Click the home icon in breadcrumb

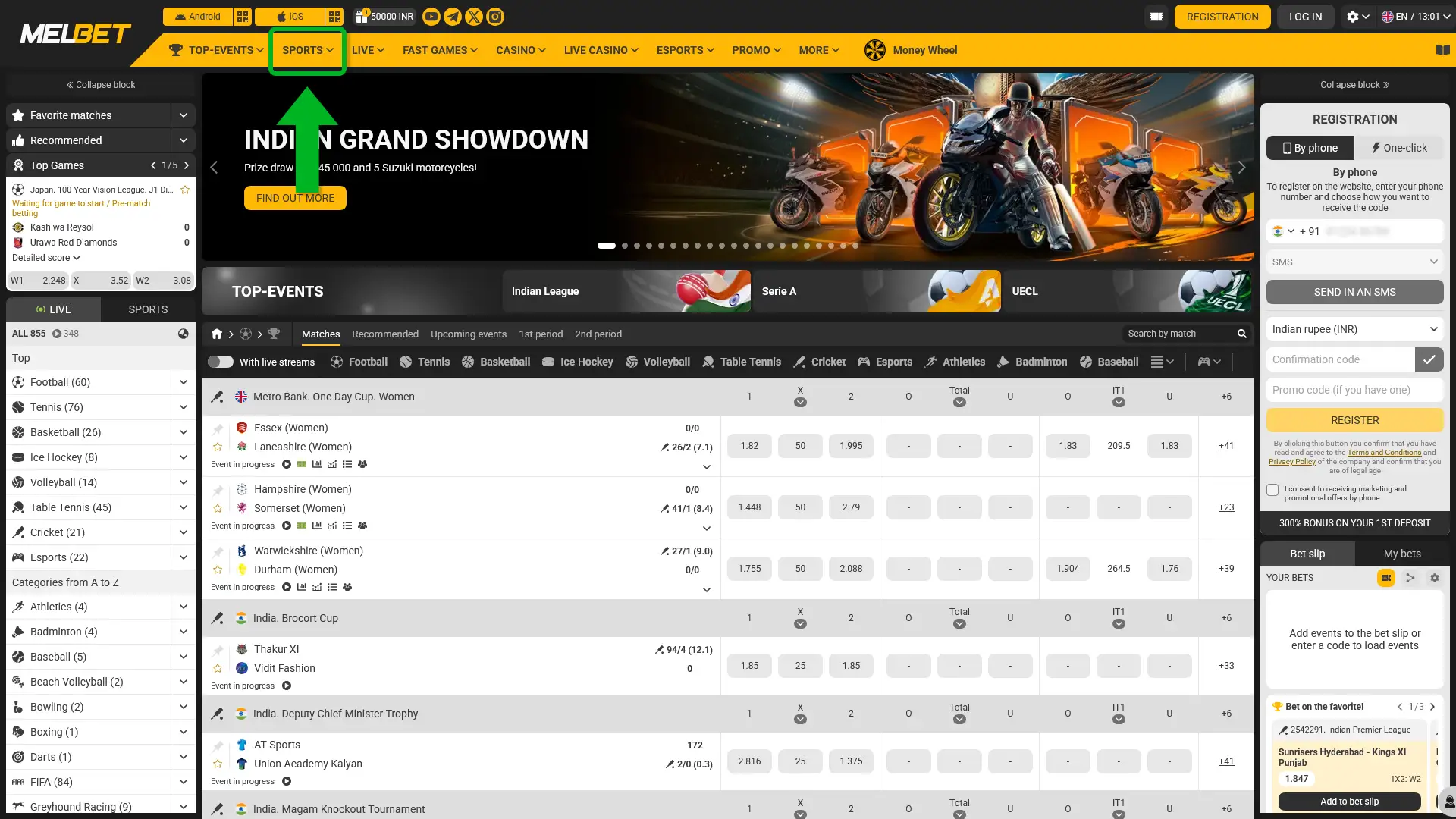tap(217, 334)
